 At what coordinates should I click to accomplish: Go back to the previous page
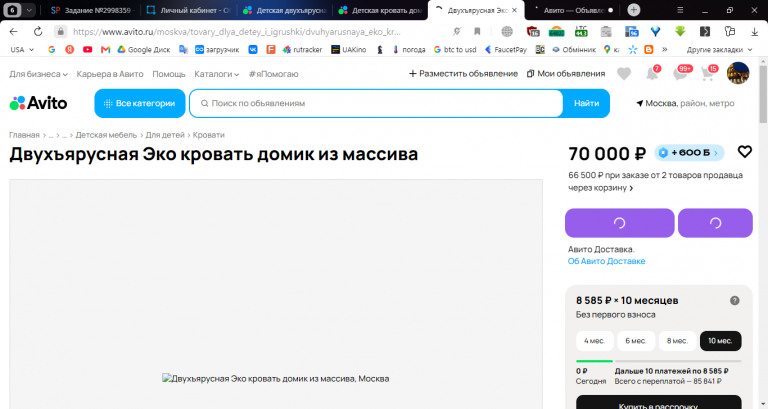13,31
